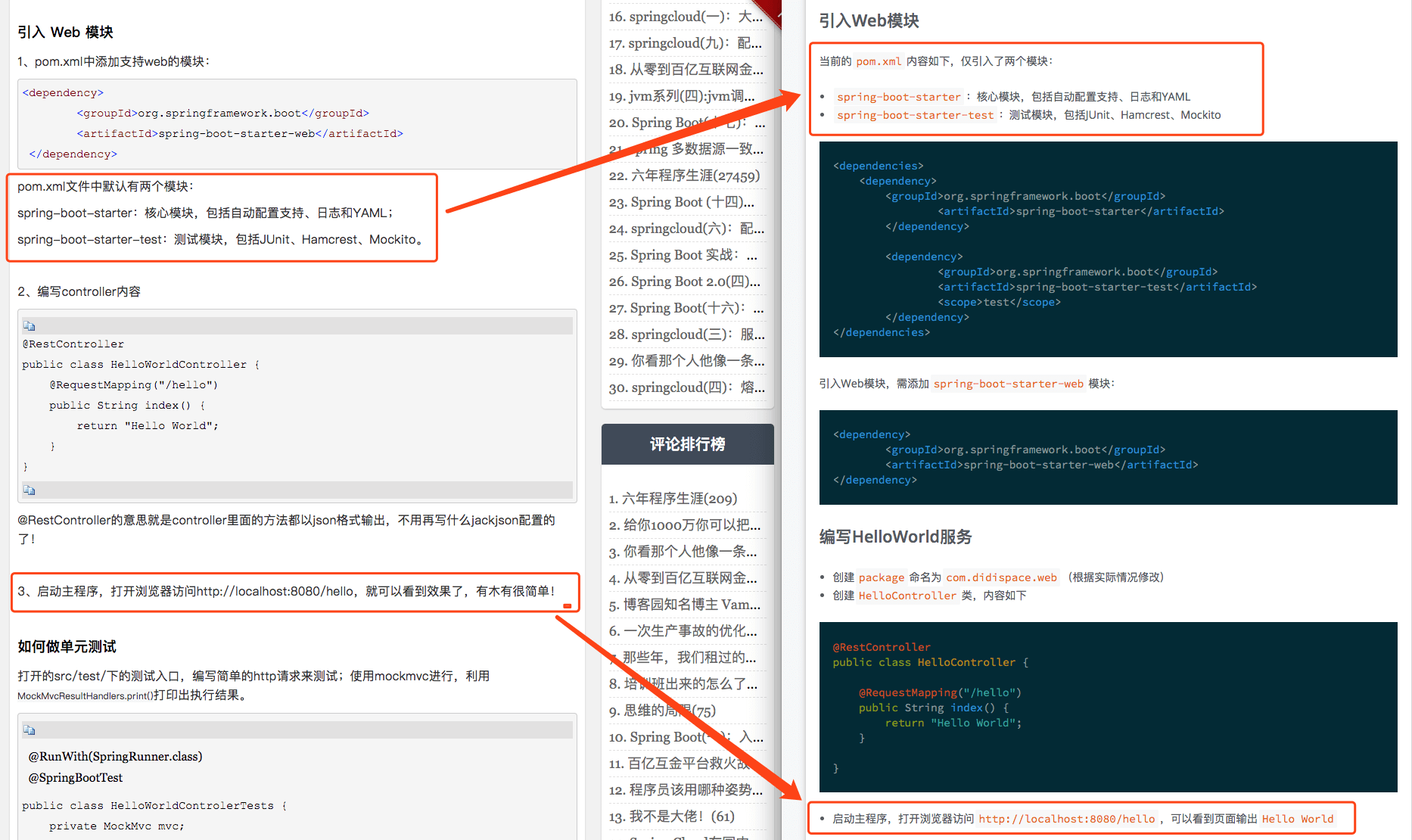Open sidebar article 17 springcloud(九)

tap(685, 43)
